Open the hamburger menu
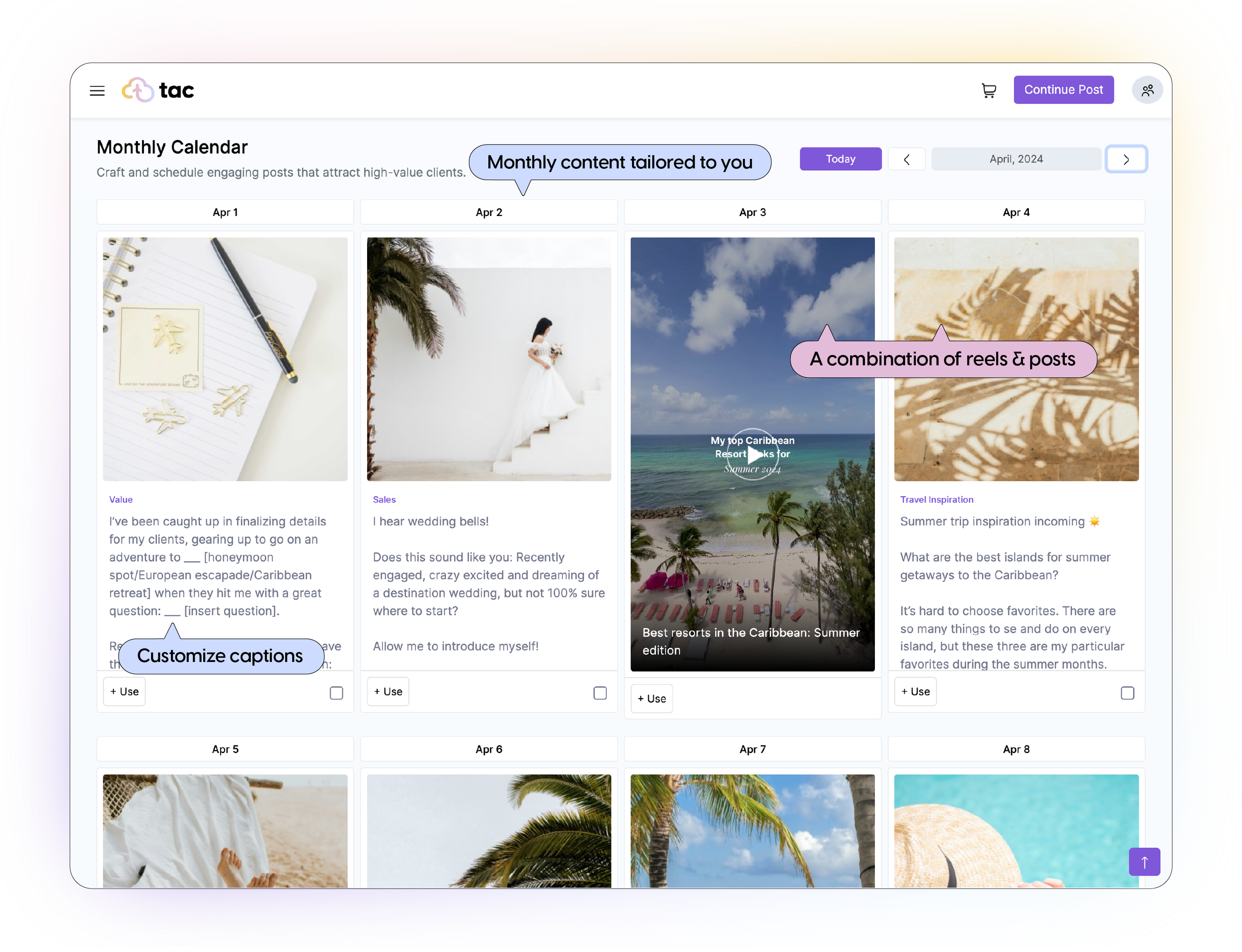1242x952 pixels. coord(97,91)
